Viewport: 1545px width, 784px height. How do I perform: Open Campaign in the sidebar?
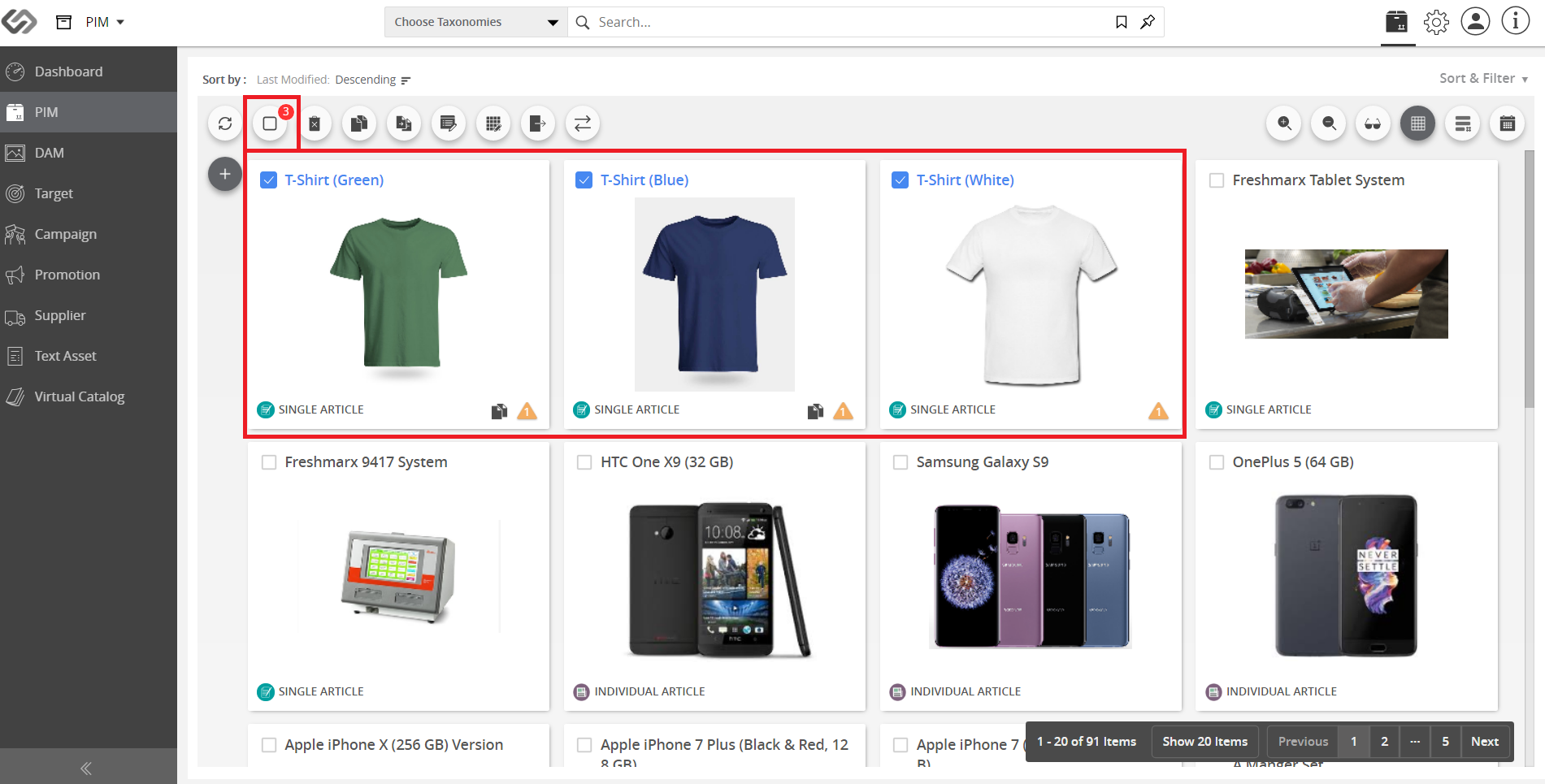click(x=89, y=234)
